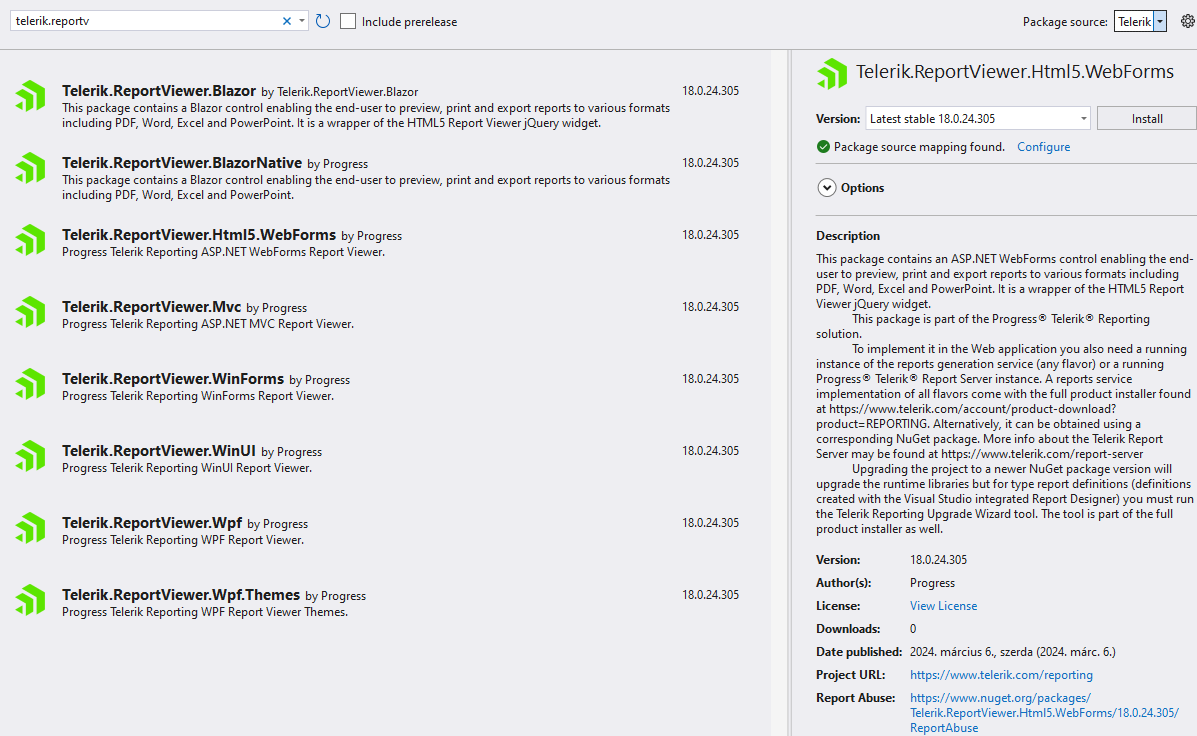This screenshot has height=736, width=1197.
Task: Clear the search box text
Action: coord(287,21)
